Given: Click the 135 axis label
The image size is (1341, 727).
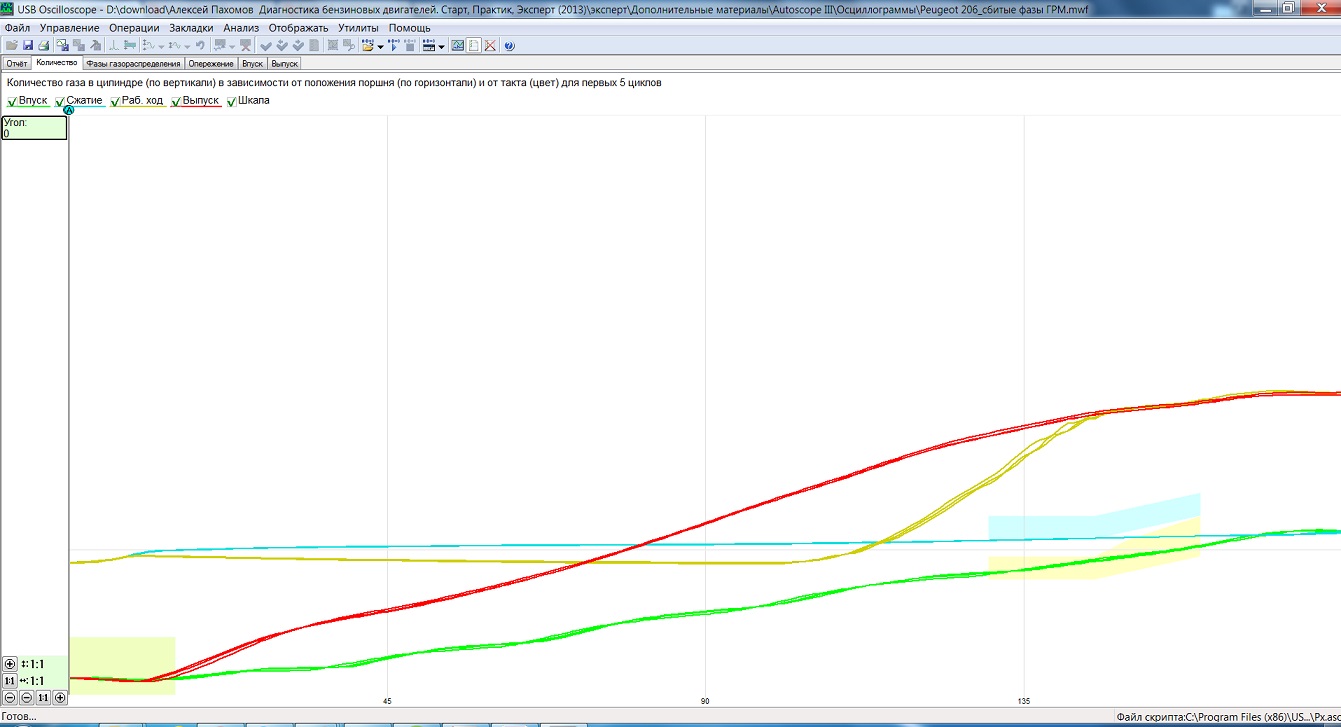Looking at the screenshot, I should coord(1024,701).
